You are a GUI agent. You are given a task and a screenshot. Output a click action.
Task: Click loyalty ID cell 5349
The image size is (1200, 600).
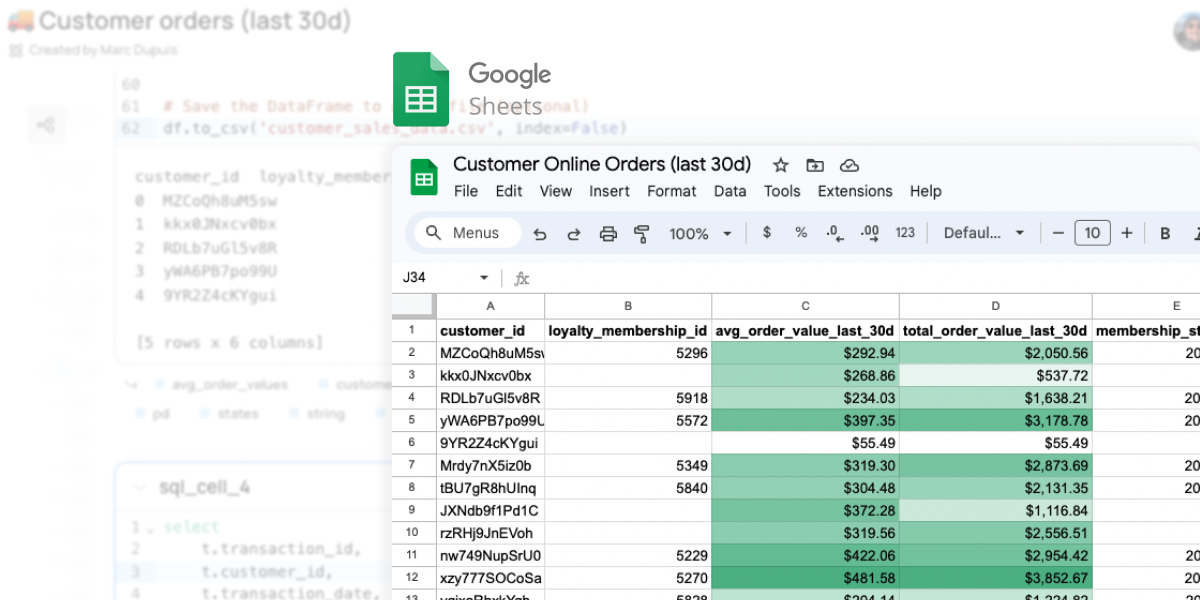point(628,465)
